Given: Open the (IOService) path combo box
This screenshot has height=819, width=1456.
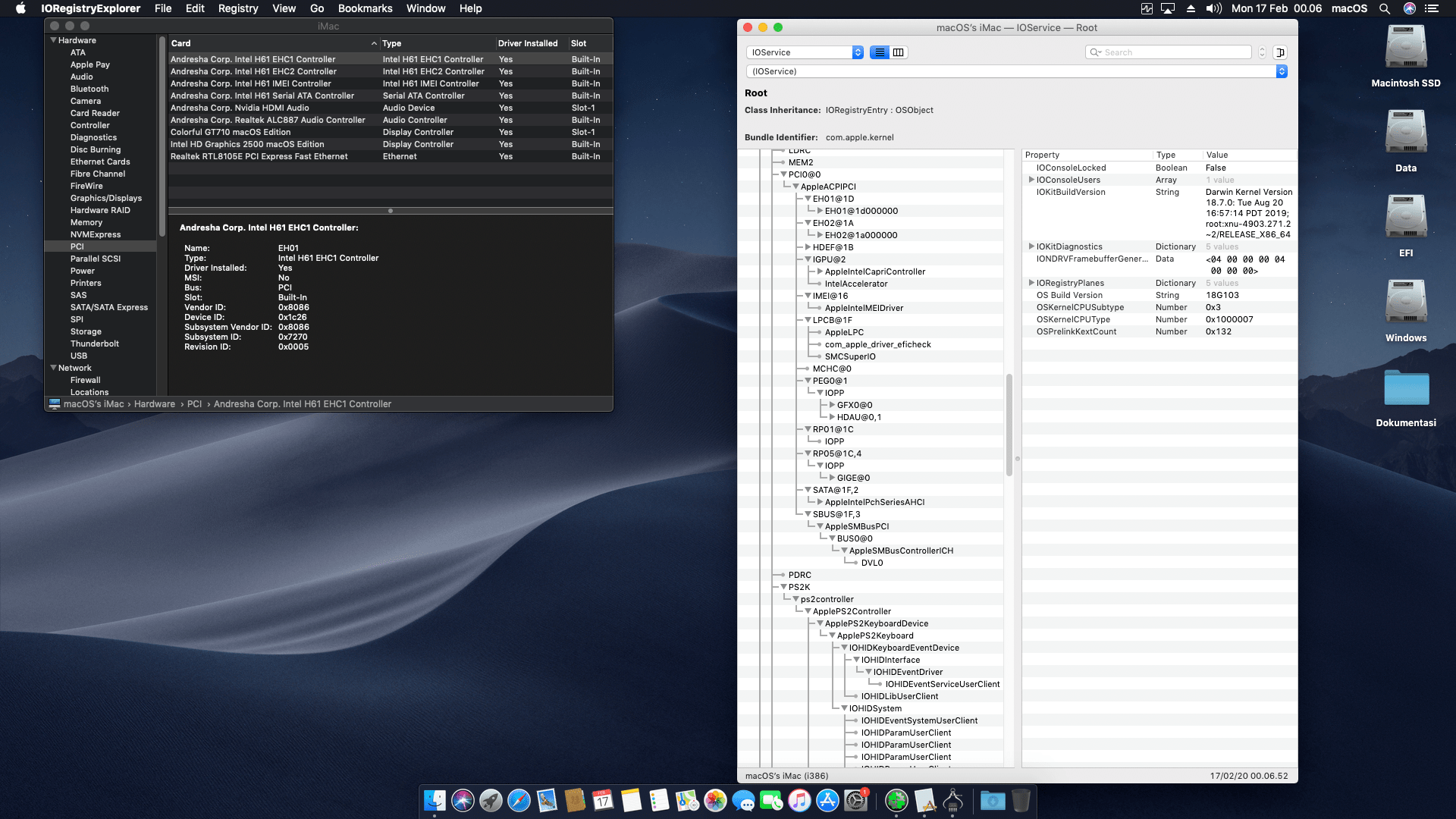Looking at the screenshot, I should [1016, 71].
